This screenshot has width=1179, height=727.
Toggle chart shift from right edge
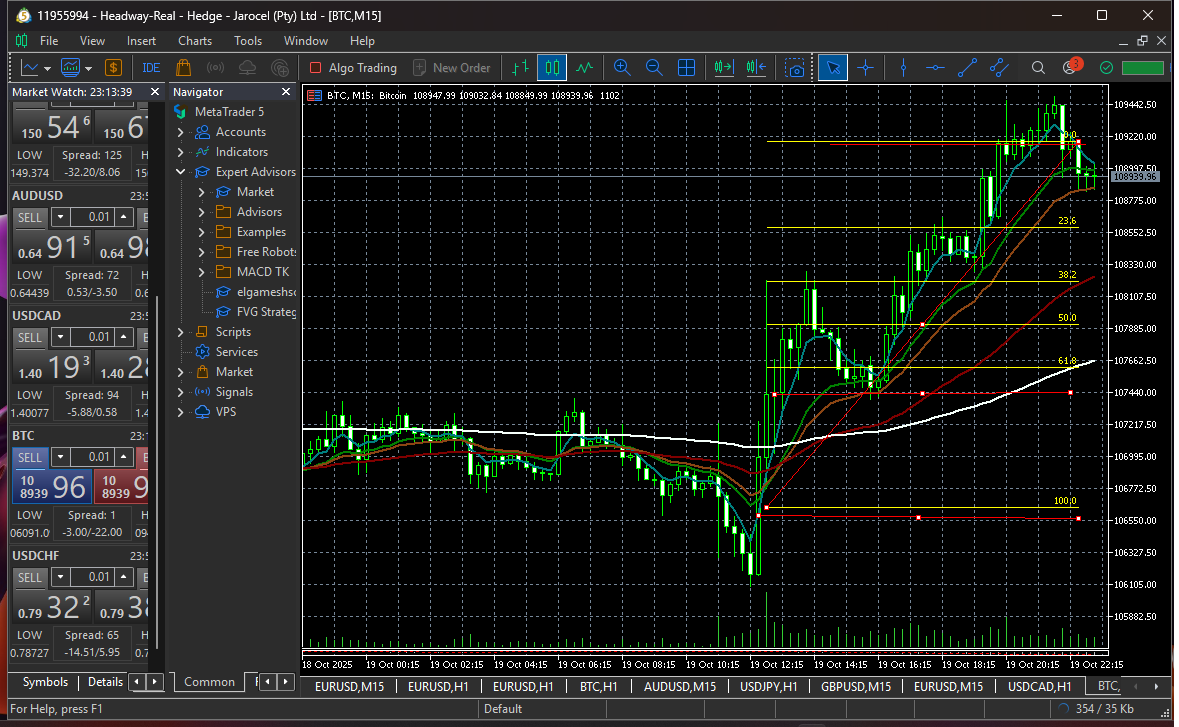pyautogui.click(x=756, y=68)
